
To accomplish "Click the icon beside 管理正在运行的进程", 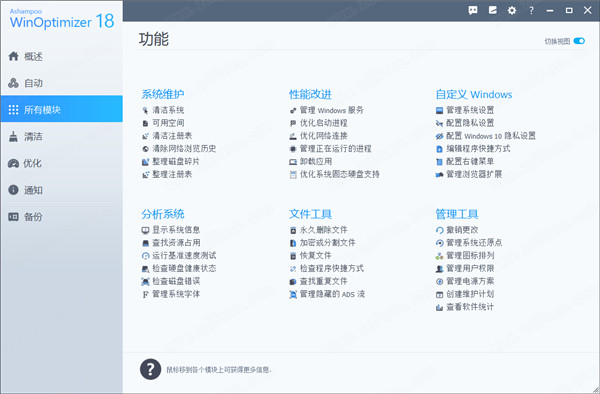I will tap(293, 149).
